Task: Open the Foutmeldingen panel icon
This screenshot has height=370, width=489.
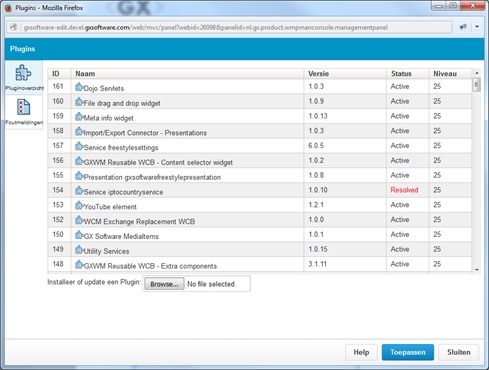Action: pyautogui.click(x=23, y=107)
